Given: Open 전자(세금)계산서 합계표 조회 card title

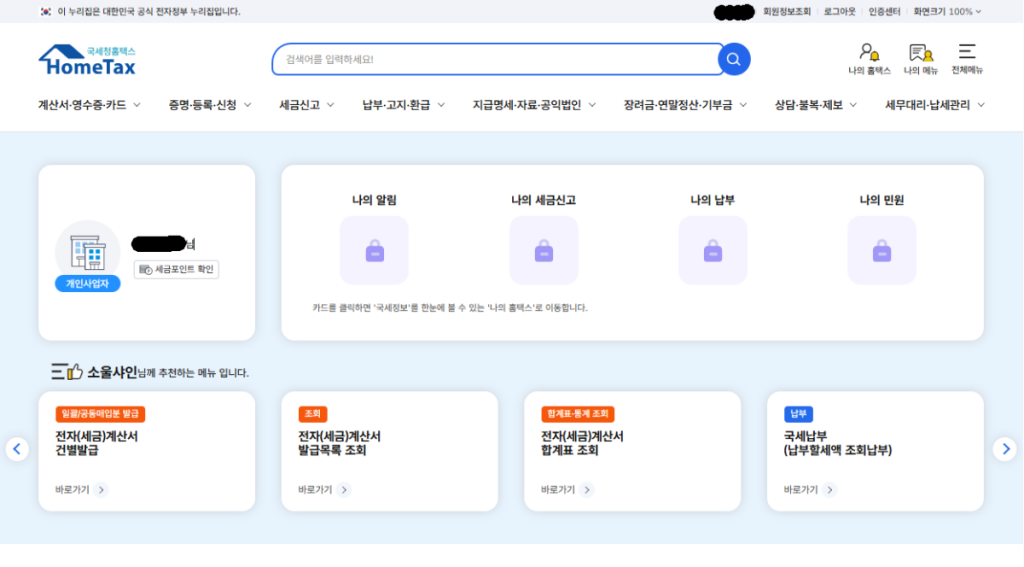Looking at the screenshot, I should click(x=583, y=444).
